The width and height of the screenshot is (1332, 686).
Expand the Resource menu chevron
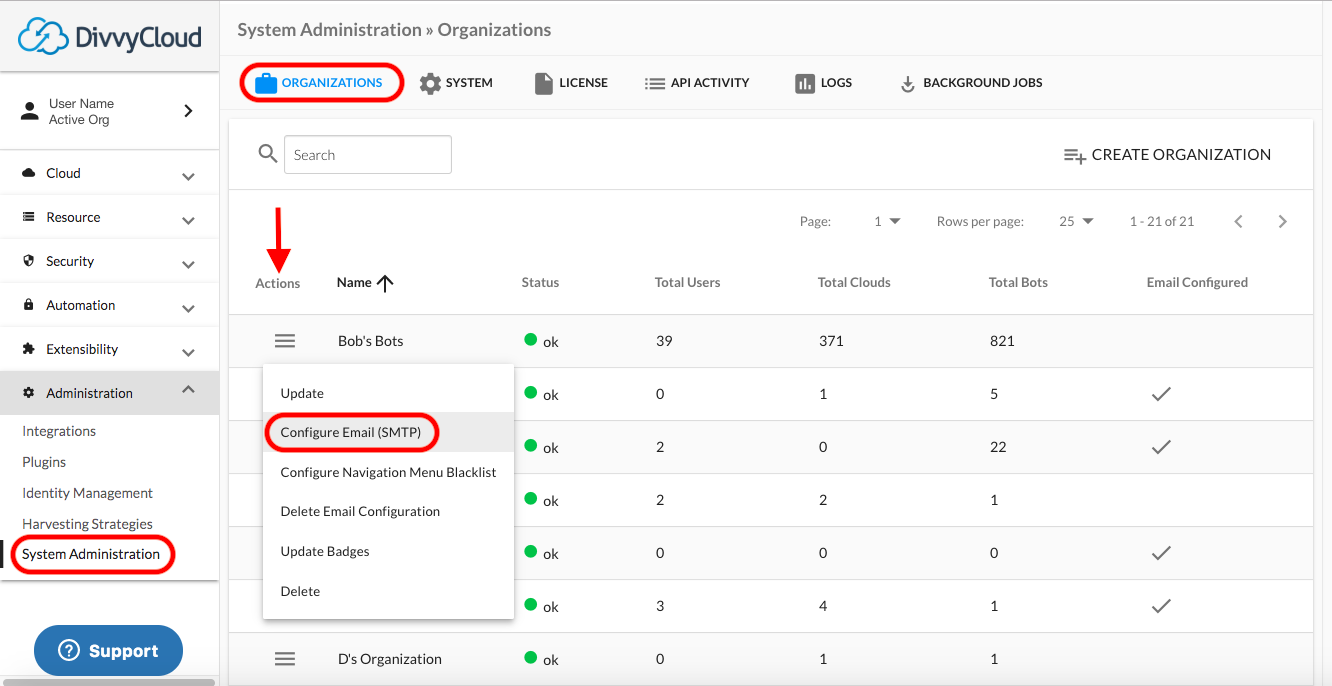coord(188,220)
